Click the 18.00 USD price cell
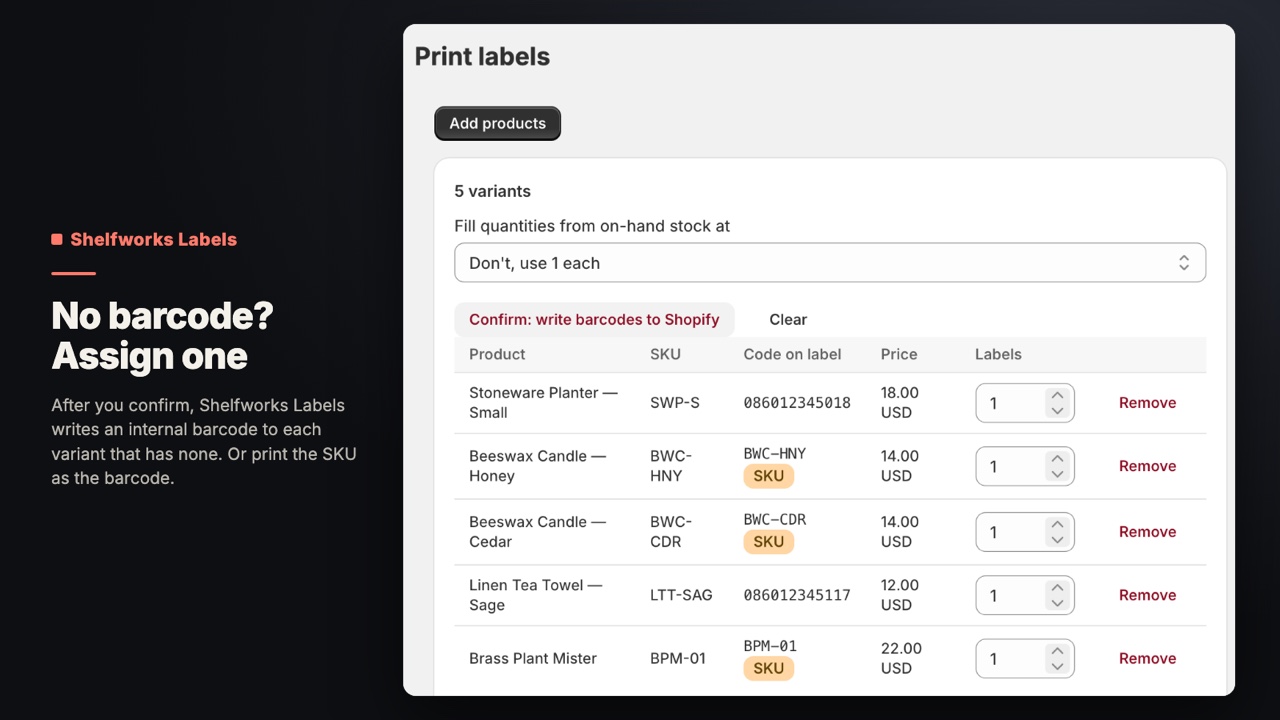The image size is (1280, 720). (900, 403)
